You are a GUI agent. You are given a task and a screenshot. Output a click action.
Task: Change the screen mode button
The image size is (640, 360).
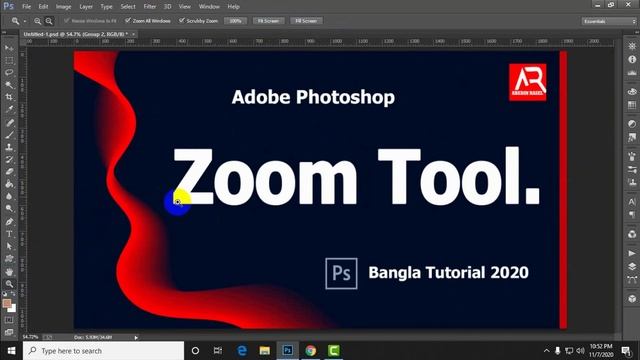[x=9, y=332]
